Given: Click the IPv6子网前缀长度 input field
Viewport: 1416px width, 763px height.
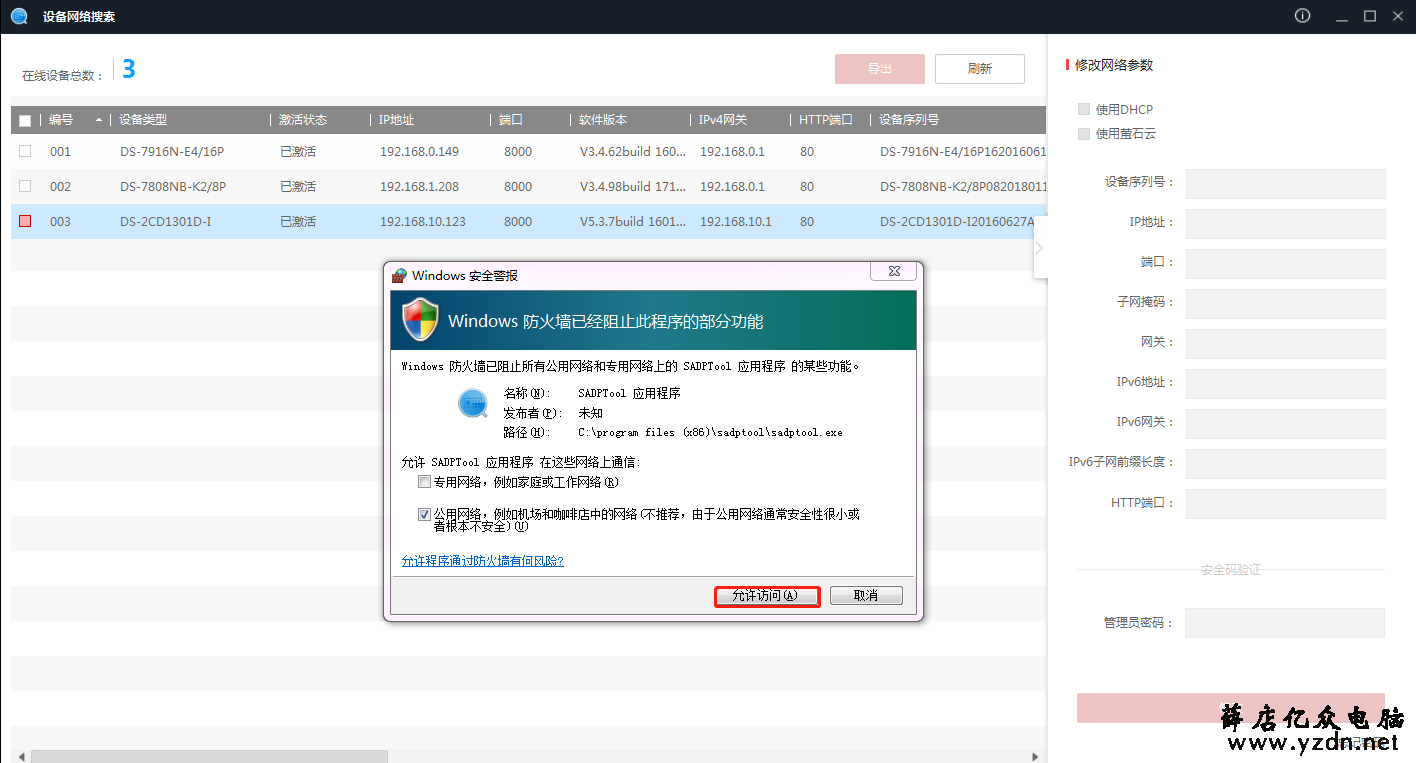Looking at the screenshot, I should (x=1286, y=464).
